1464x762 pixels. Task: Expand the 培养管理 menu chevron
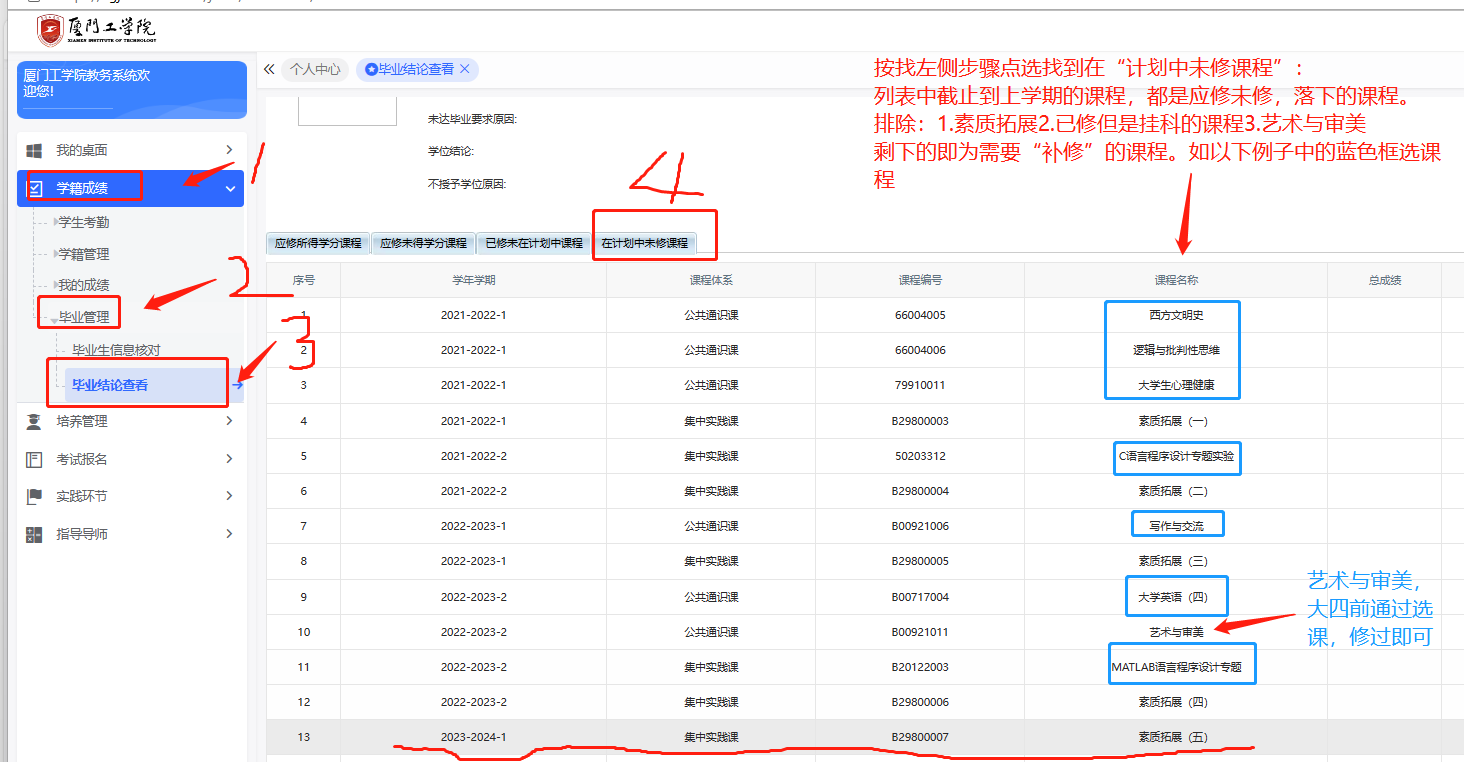229,421
